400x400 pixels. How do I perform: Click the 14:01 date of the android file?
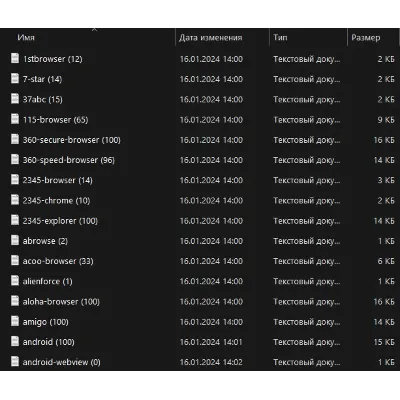coord(211,342)
